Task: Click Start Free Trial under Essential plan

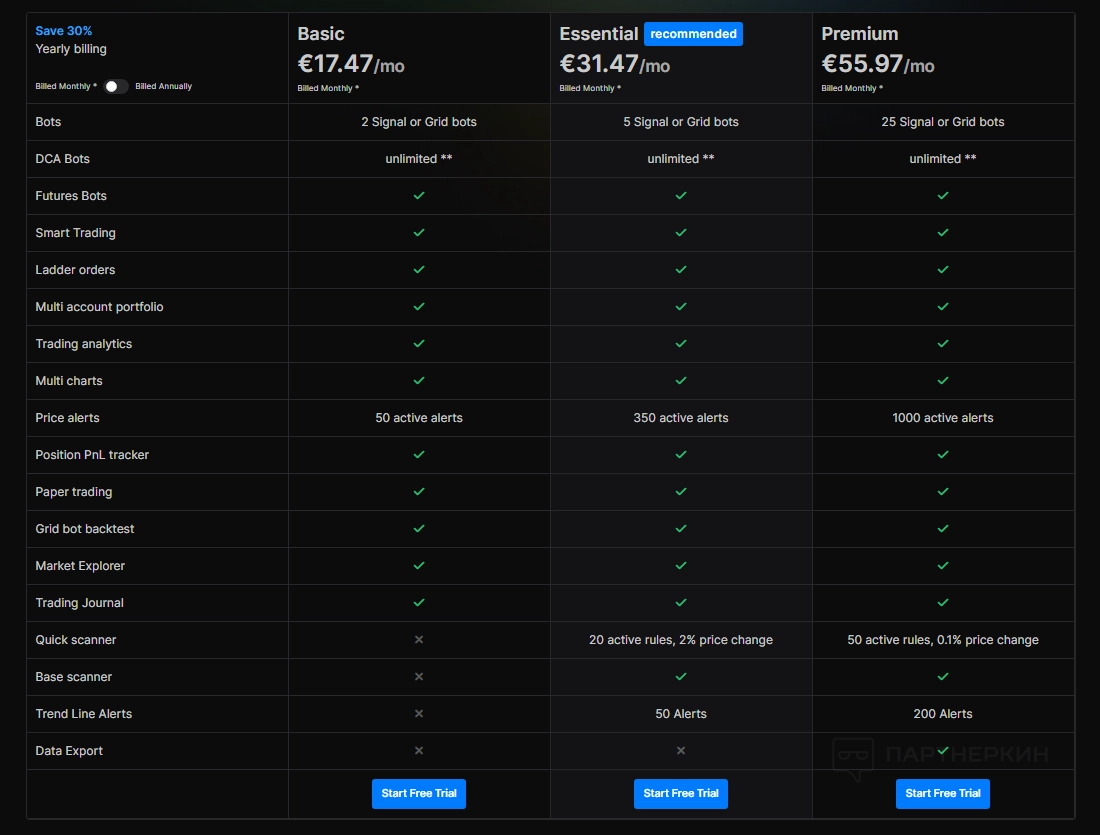Action: tap(681, 793)
